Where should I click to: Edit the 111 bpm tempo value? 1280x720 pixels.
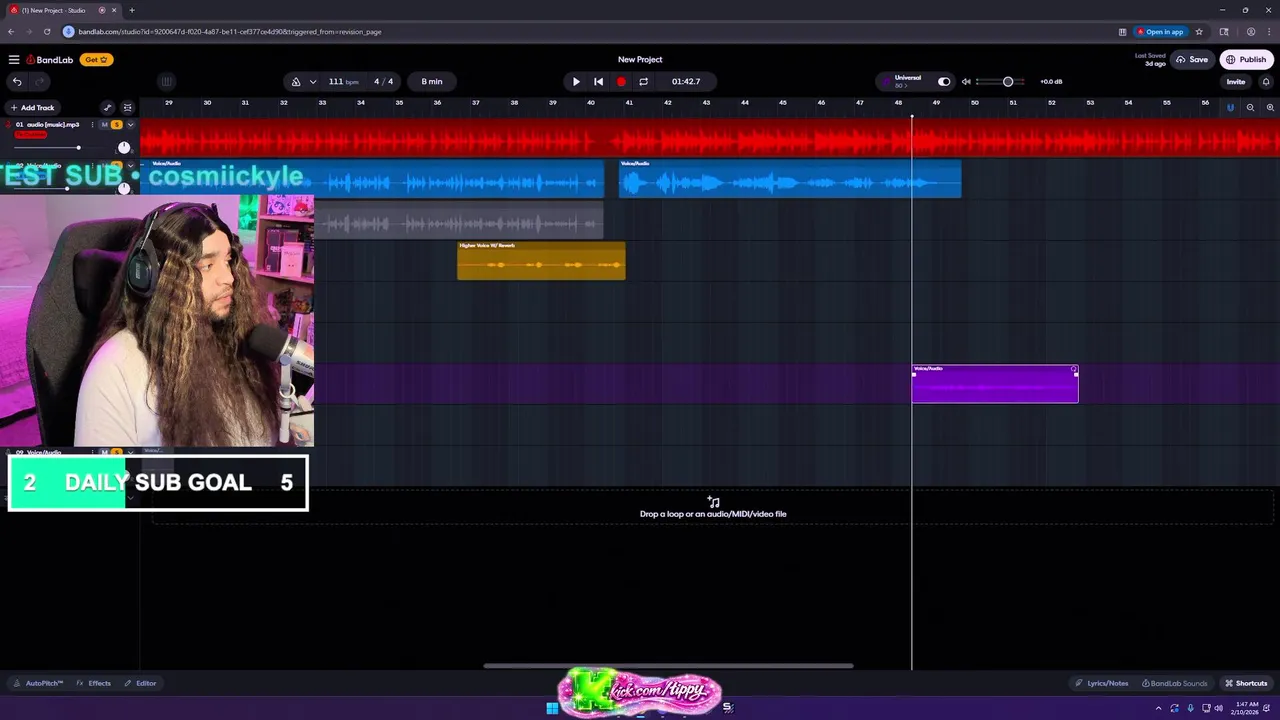[x=343, y=82]
